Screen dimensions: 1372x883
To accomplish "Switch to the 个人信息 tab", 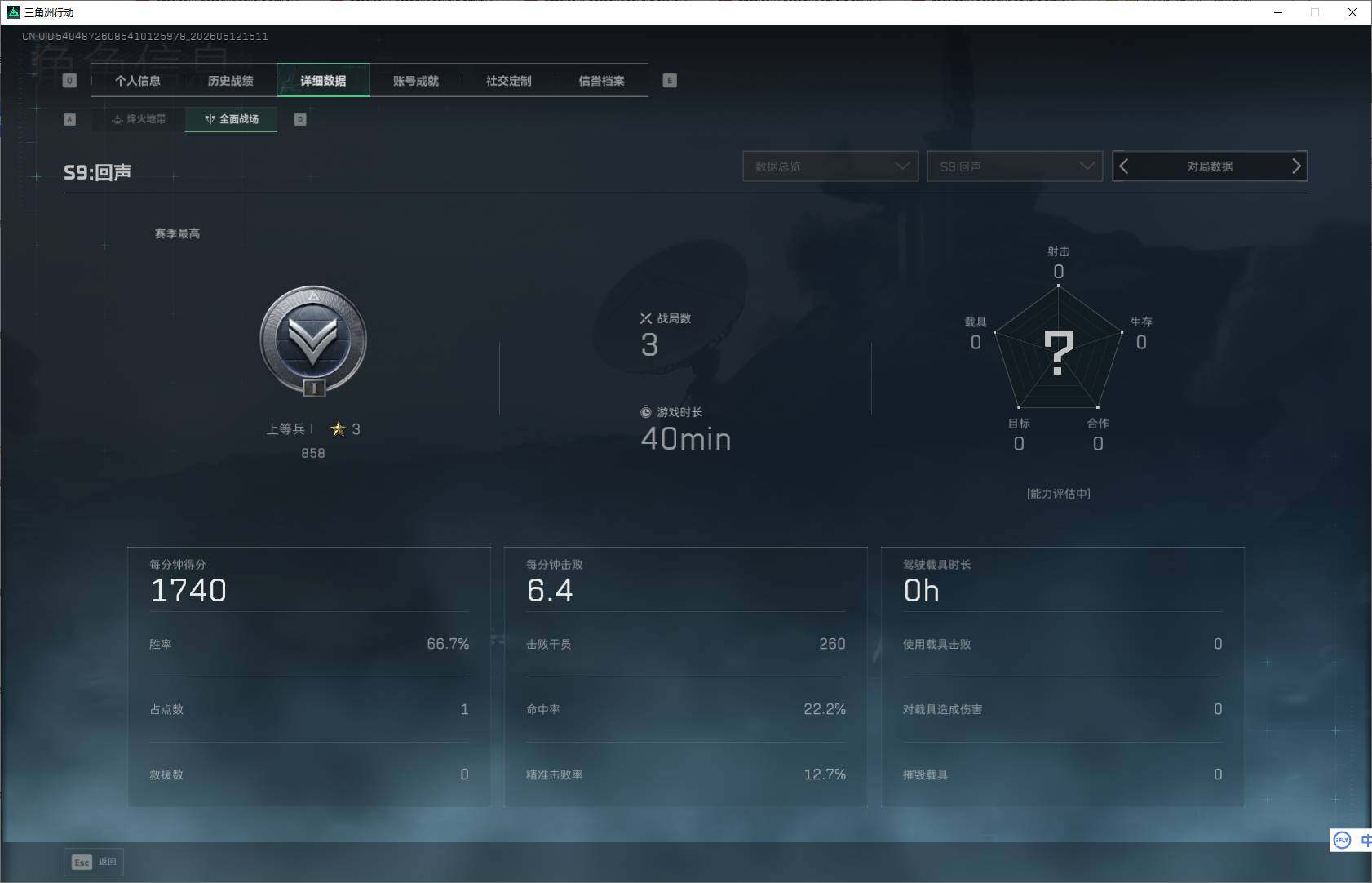I will point(138,81).
